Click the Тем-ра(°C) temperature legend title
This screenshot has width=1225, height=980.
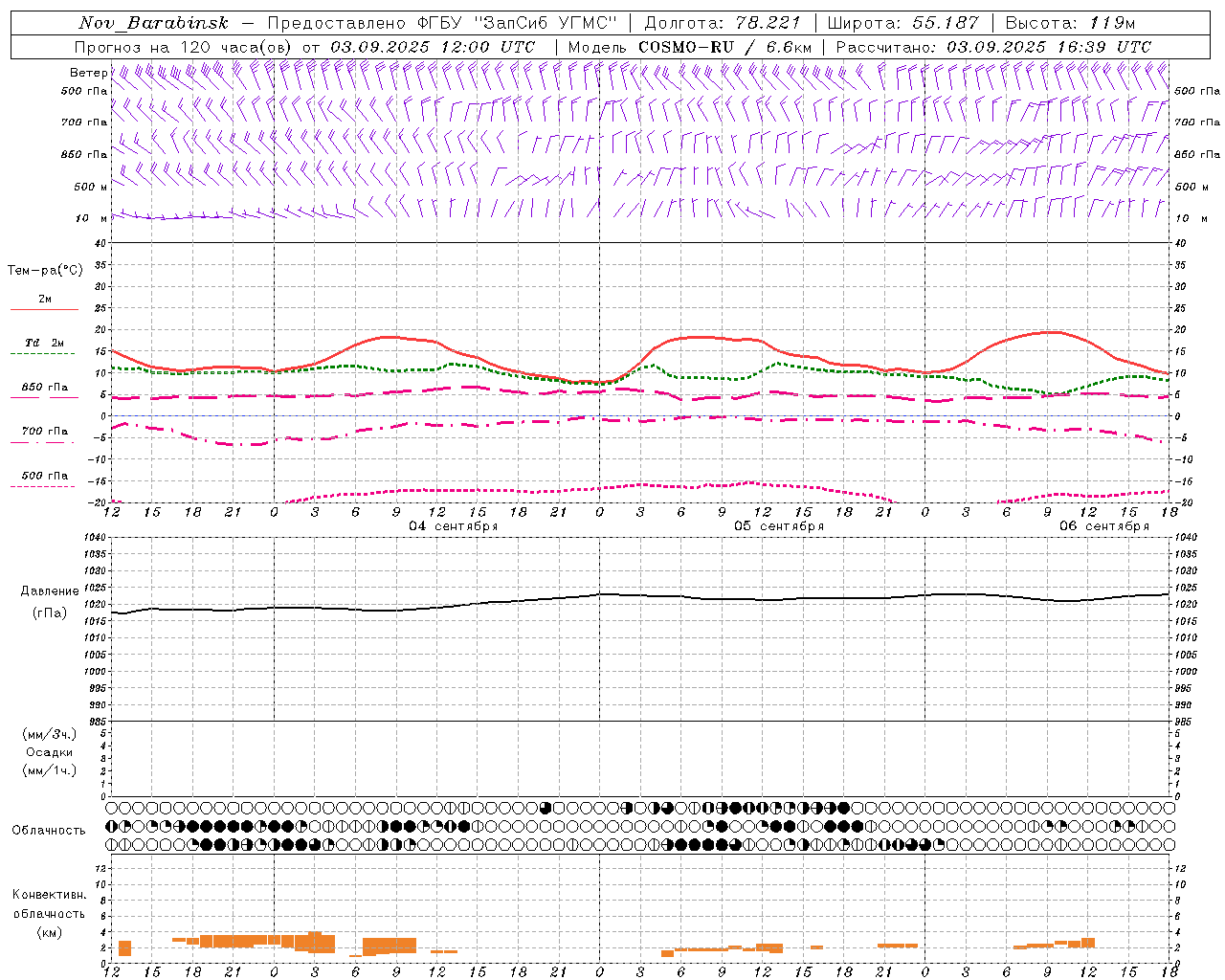coord(45,271)
